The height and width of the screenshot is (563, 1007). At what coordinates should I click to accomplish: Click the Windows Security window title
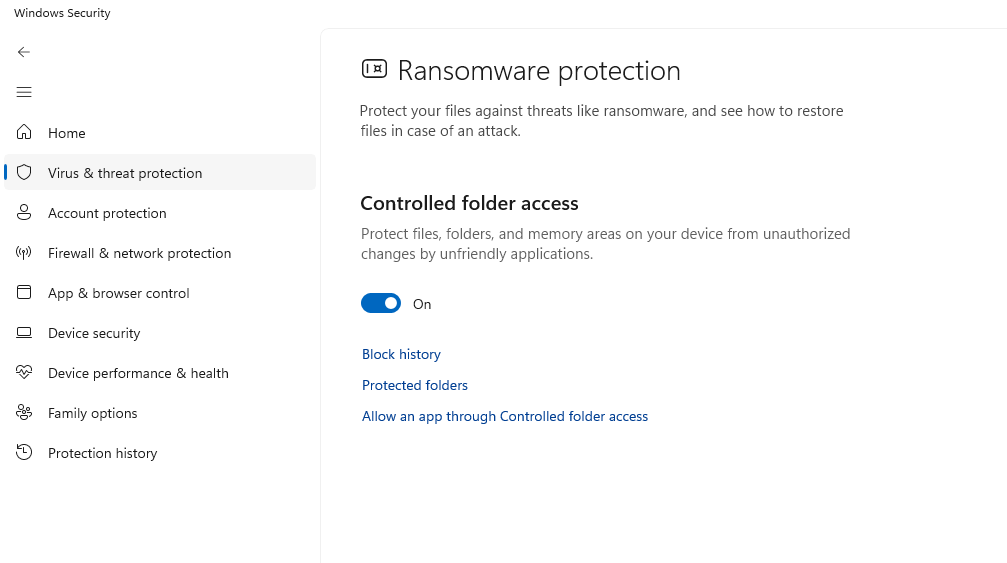(62, 13)
